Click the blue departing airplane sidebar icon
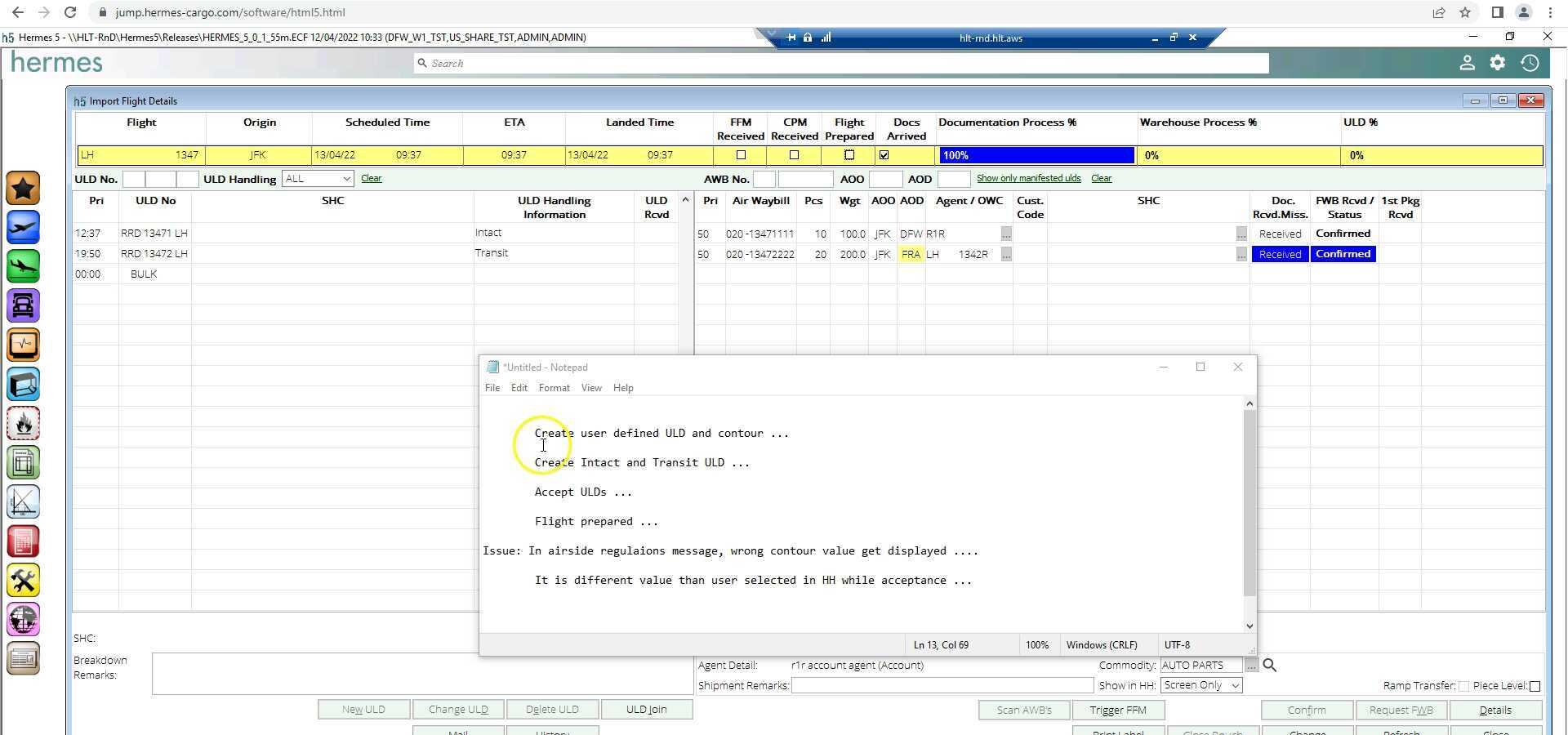This screenshot has width=1568, height=735. click(23, 228)
